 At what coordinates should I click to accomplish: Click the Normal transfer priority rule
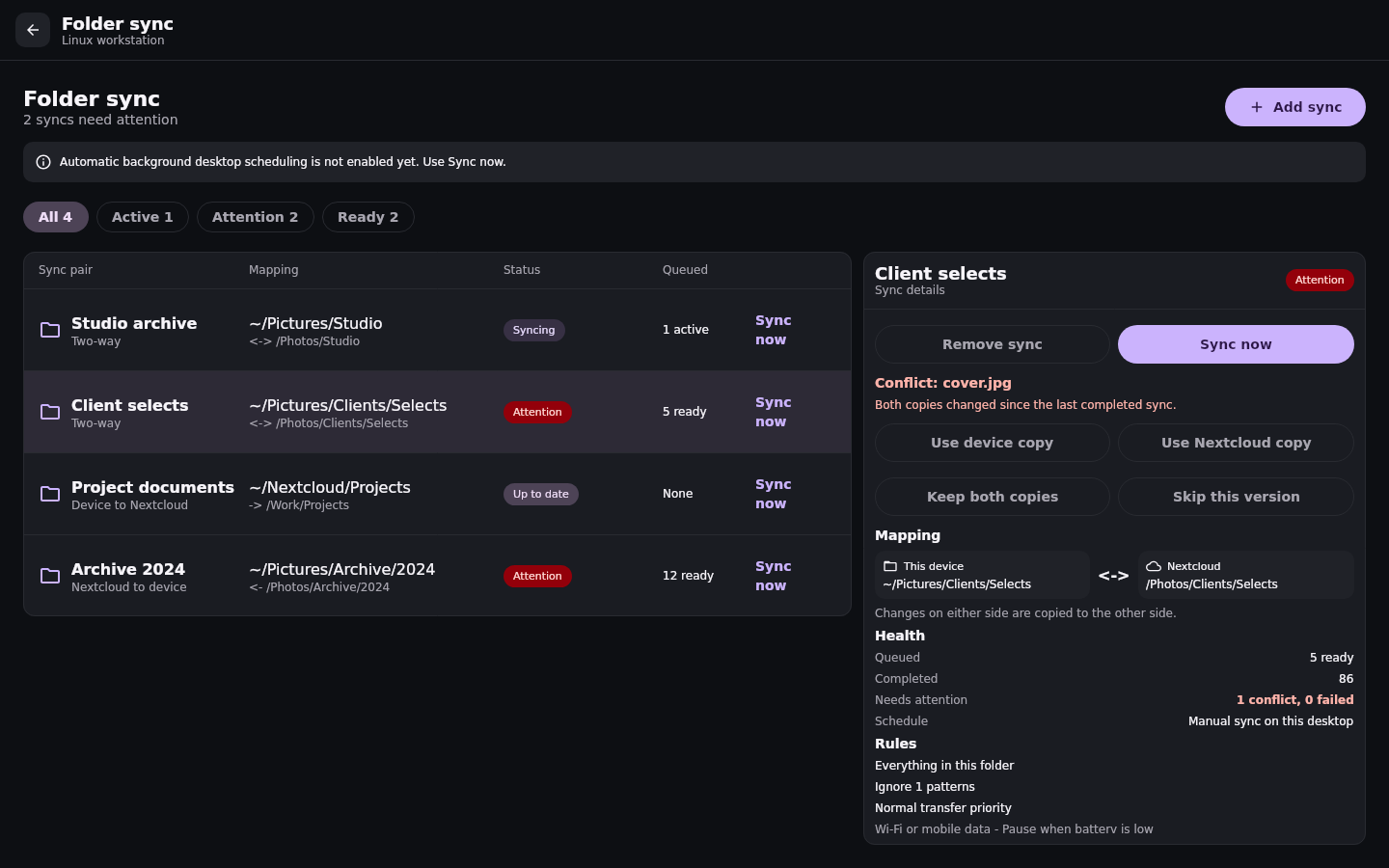943,808
